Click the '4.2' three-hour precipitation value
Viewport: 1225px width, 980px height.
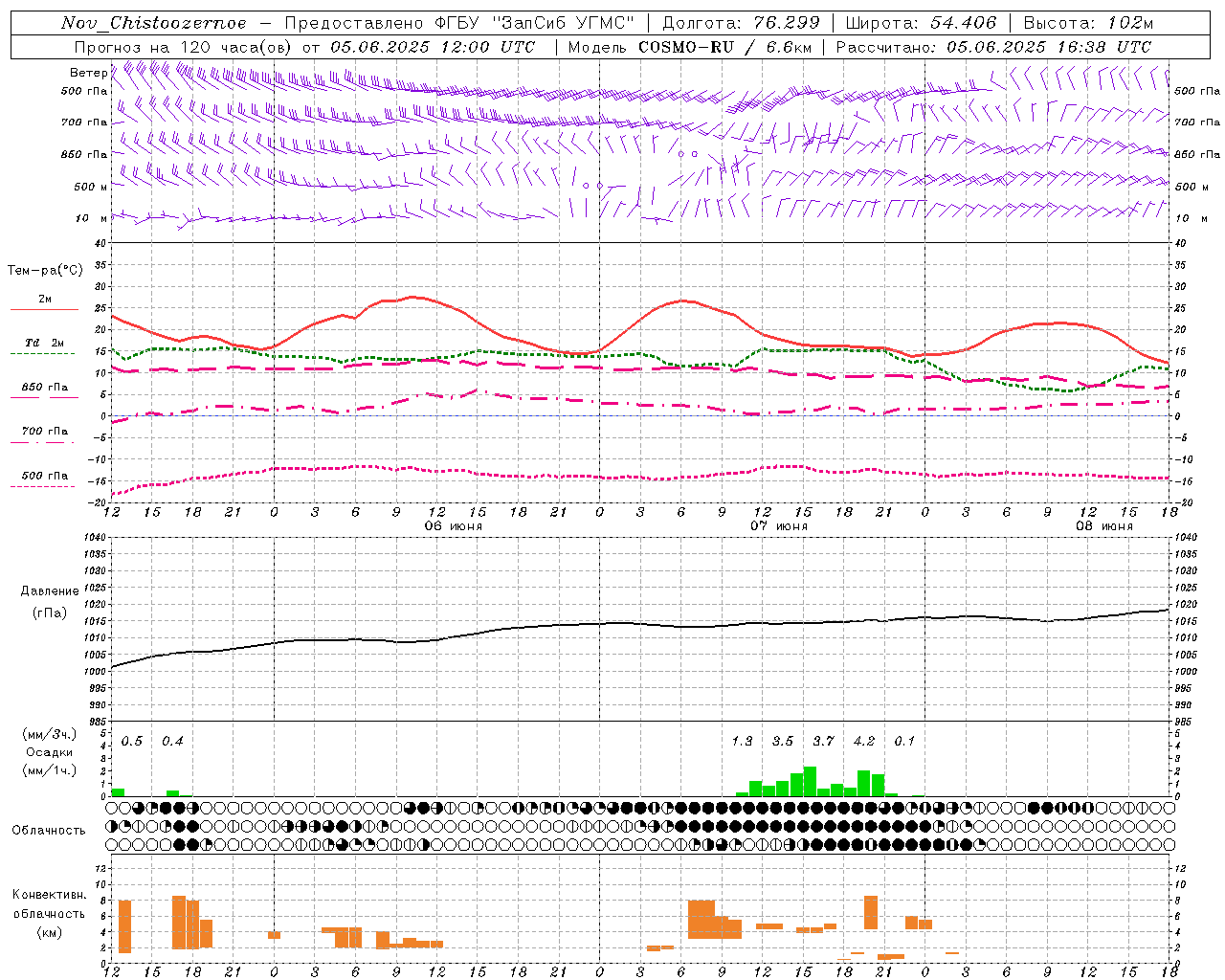point(864,741)
